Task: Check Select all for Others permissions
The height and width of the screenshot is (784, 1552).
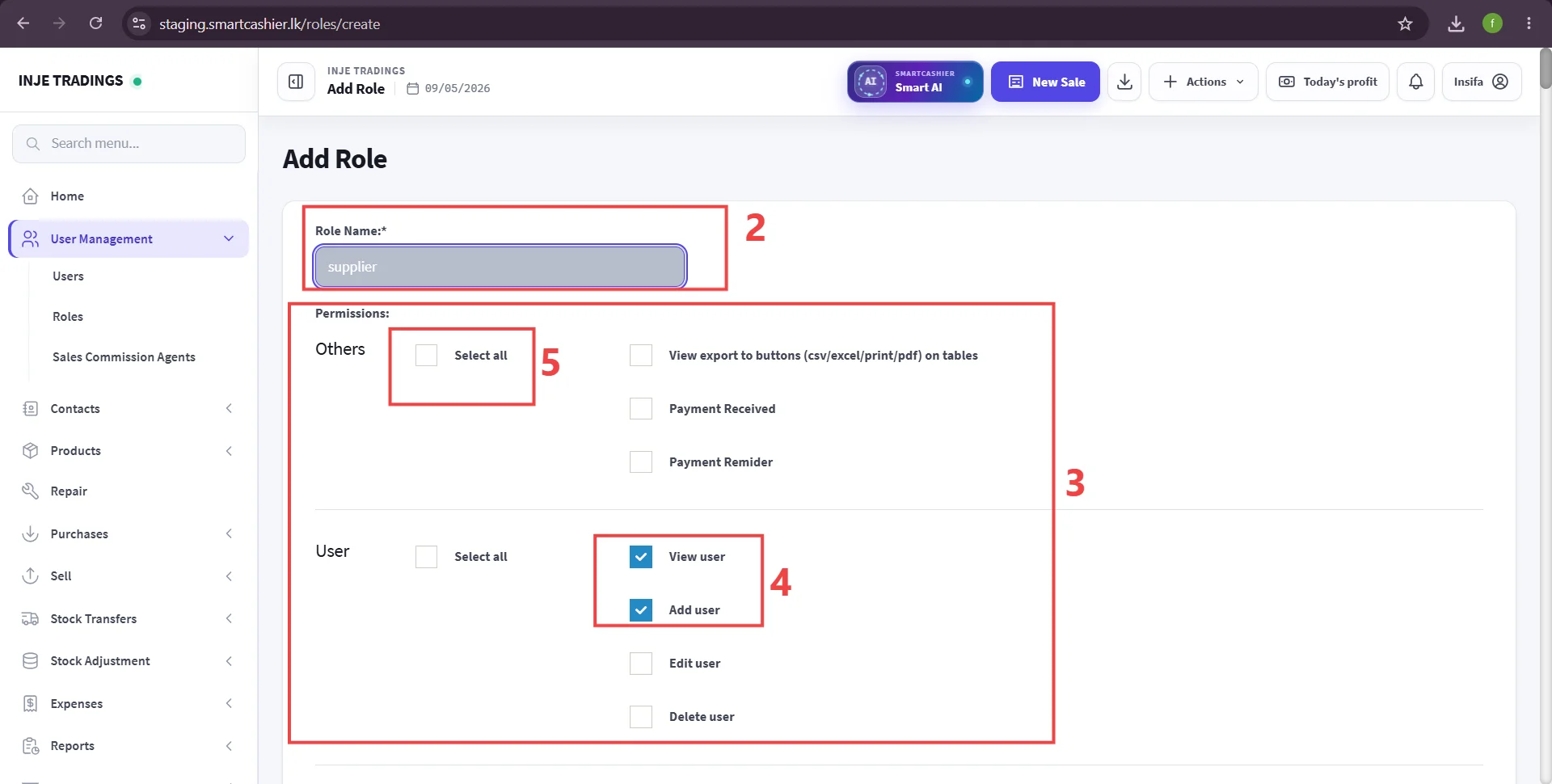Action: click(426, 356)
